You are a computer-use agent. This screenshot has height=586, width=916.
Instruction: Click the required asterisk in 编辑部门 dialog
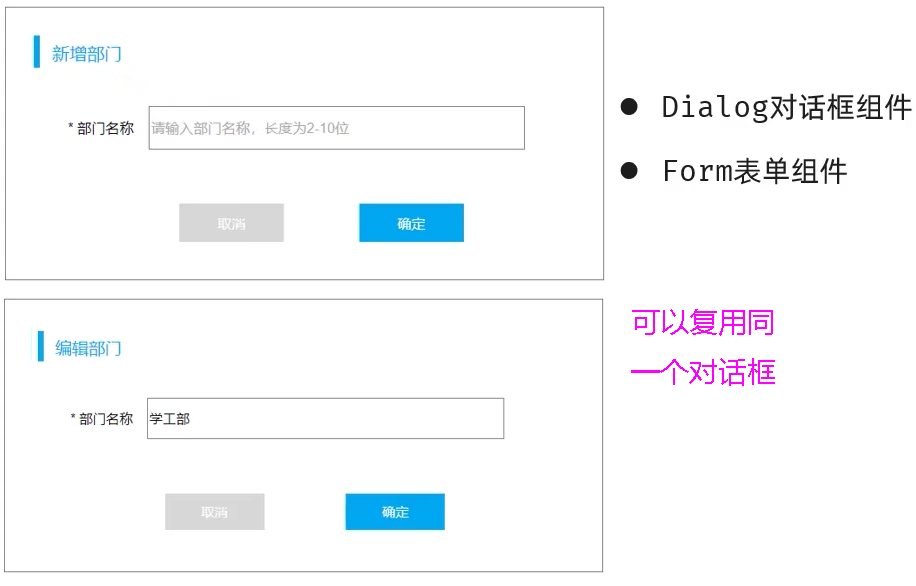pyautogui.click(x=73, y=419)
